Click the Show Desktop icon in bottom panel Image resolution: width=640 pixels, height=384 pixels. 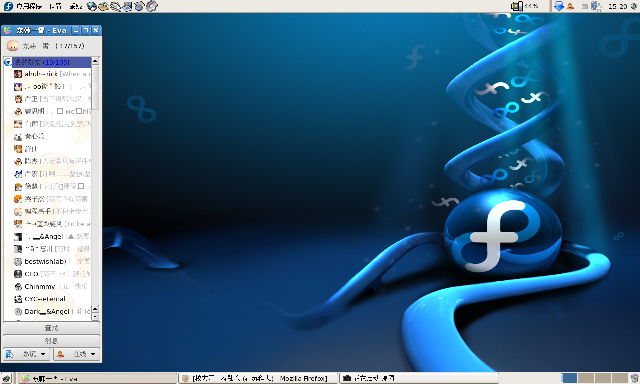(7, 378)
